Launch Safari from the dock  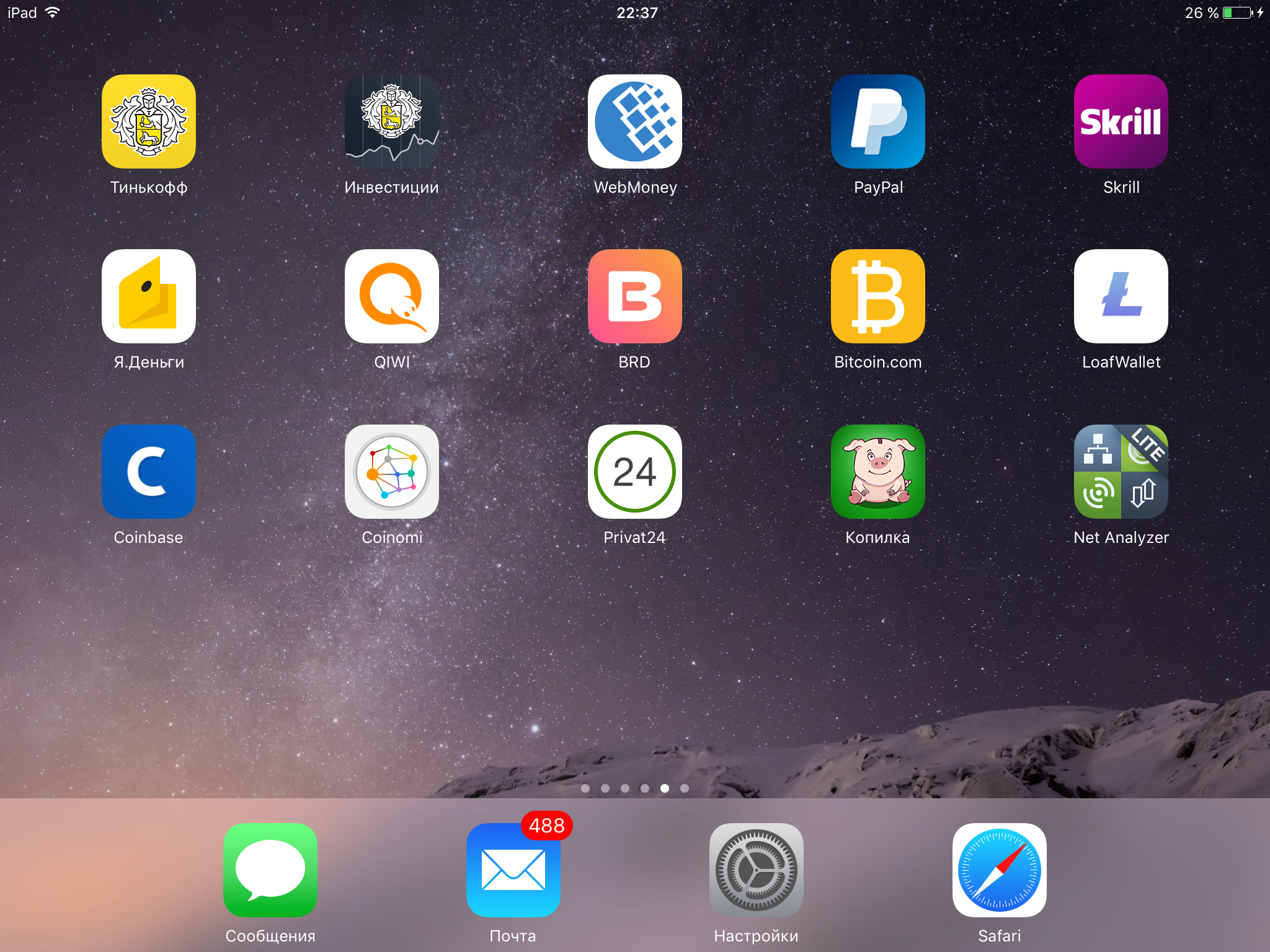(1000, 870)
